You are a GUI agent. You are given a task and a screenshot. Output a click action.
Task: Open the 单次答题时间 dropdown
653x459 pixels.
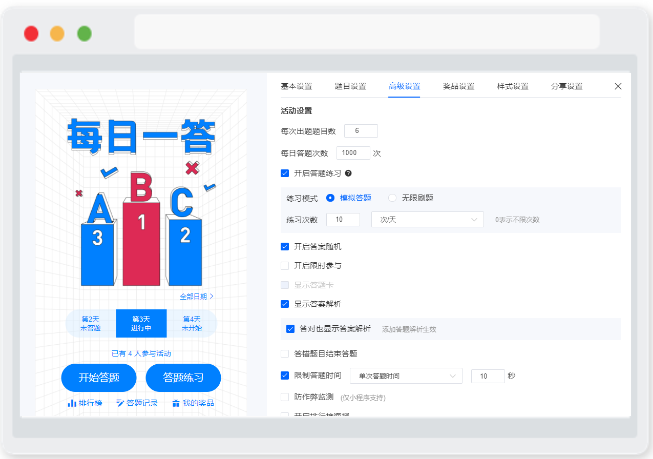point(406,376)
